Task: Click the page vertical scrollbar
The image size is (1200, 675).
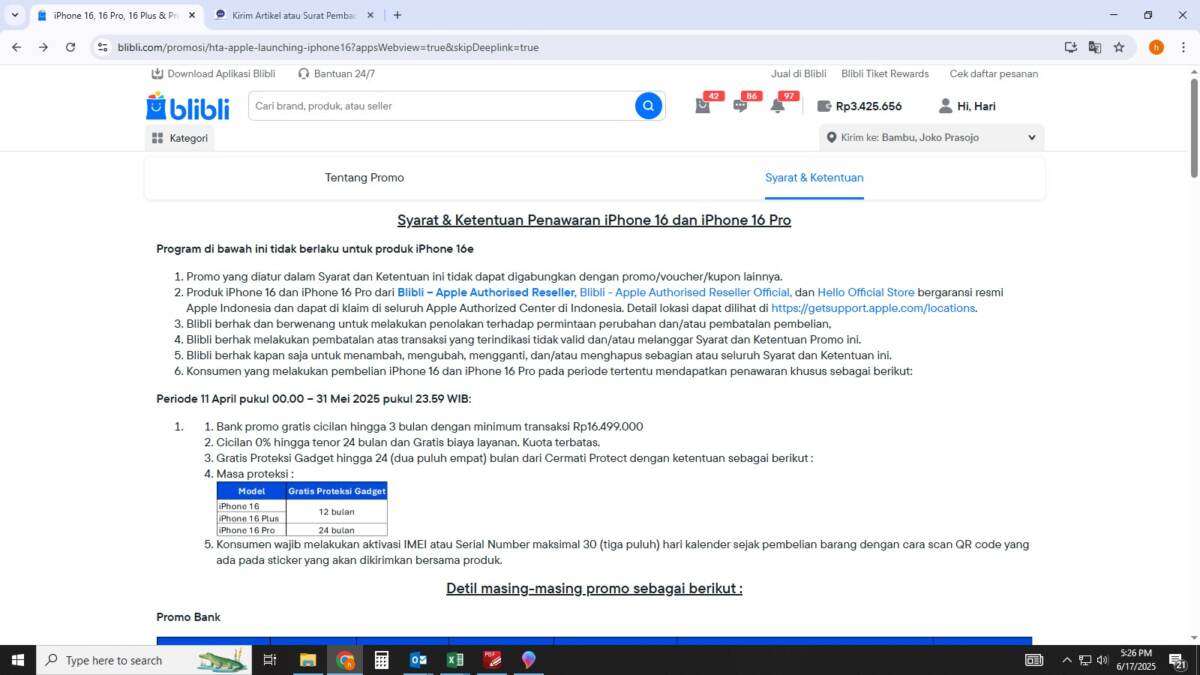Action: pos(1192,126)
